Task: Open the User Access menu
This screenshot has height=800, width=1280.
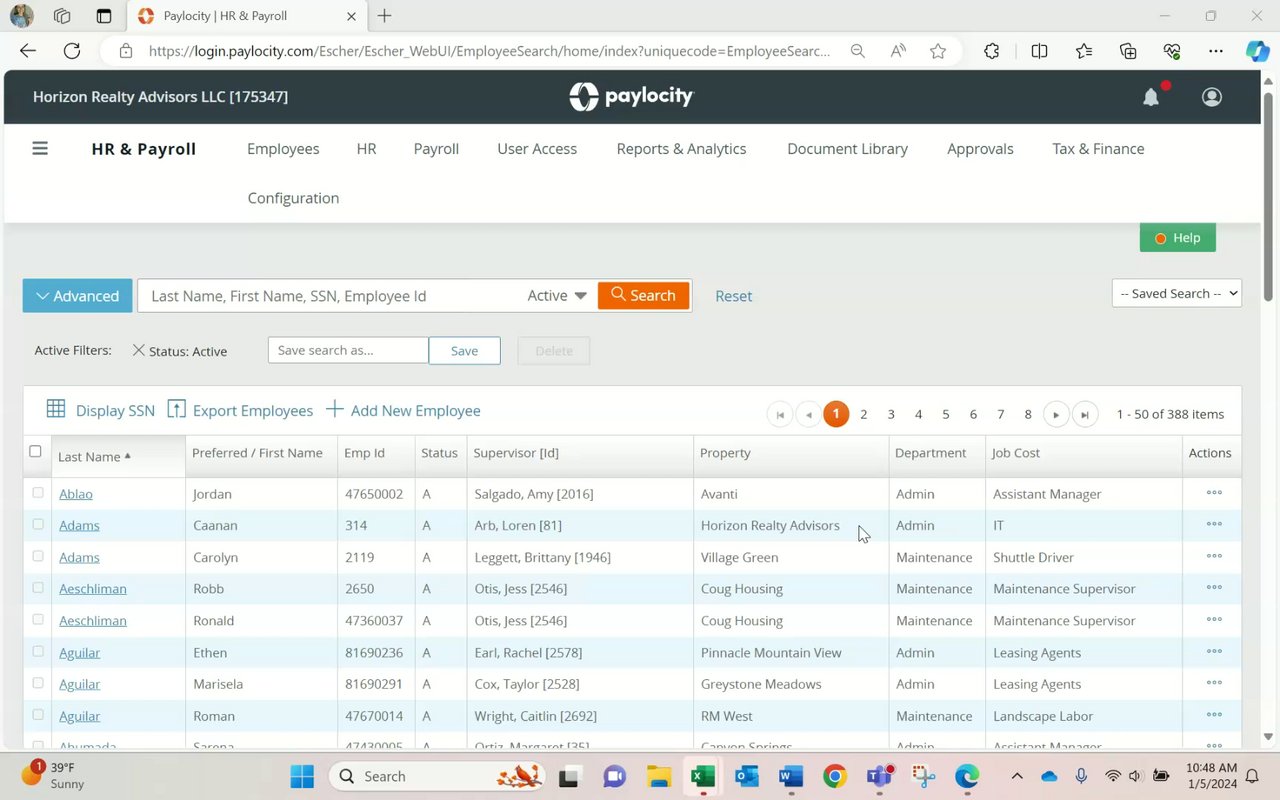Action: (x=537, y=149)
